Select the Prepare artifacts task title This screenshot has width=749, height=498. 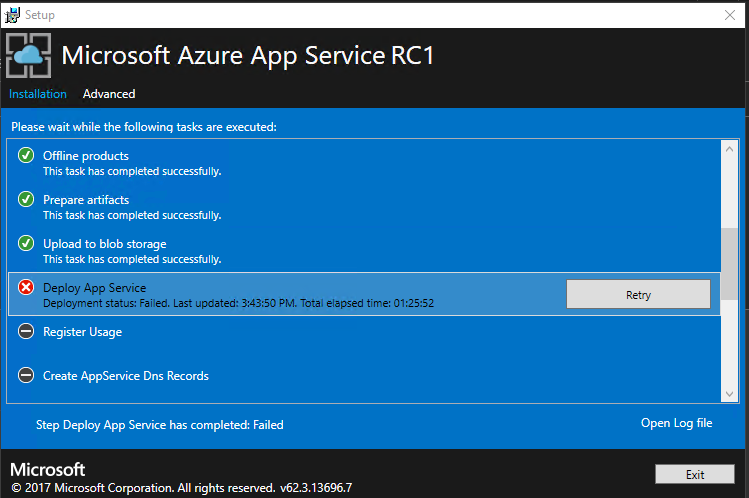pyautogui.click(x=86, y=200)
